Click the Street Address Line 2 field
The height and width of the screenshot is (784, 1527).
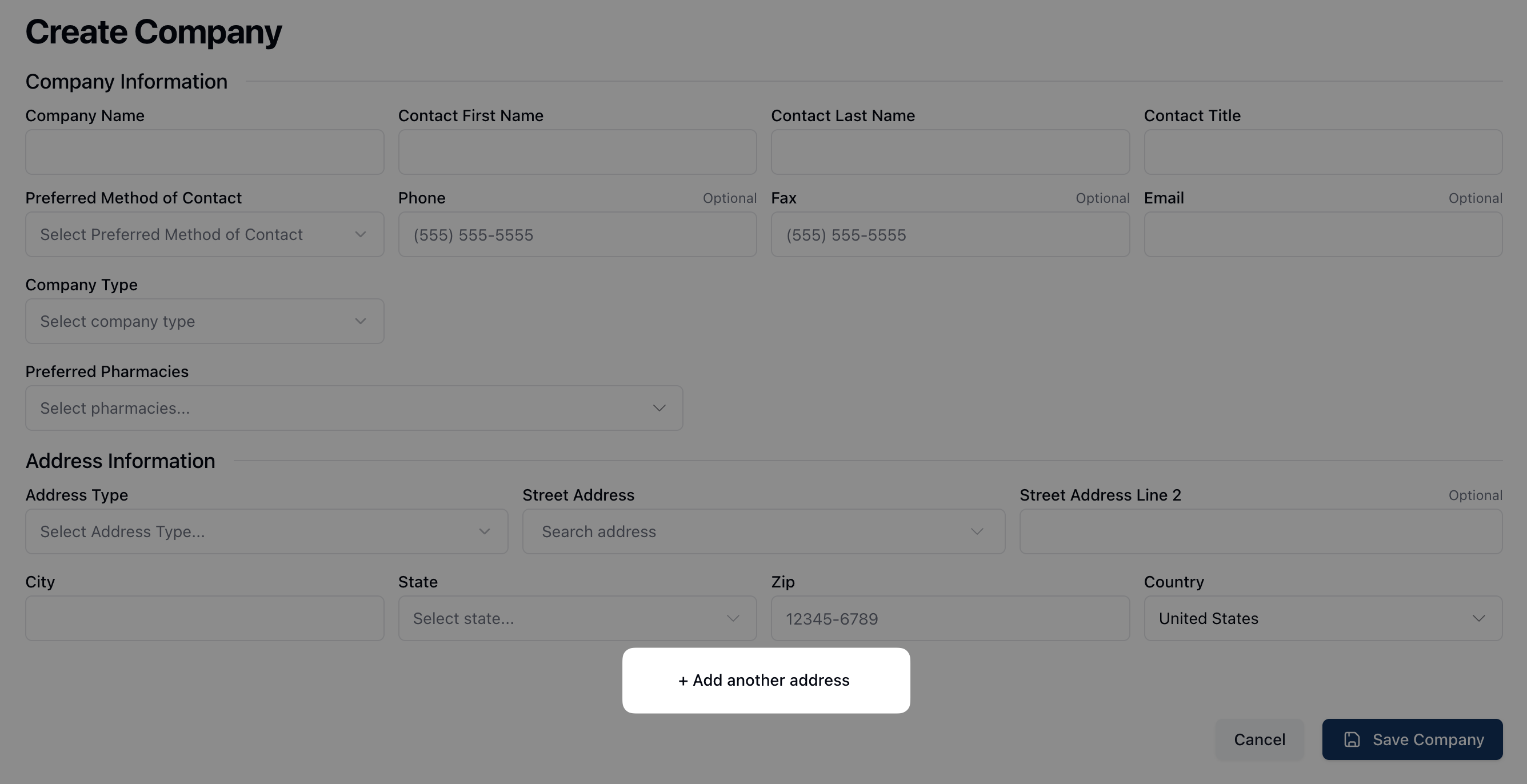[x=1260, y=531]
